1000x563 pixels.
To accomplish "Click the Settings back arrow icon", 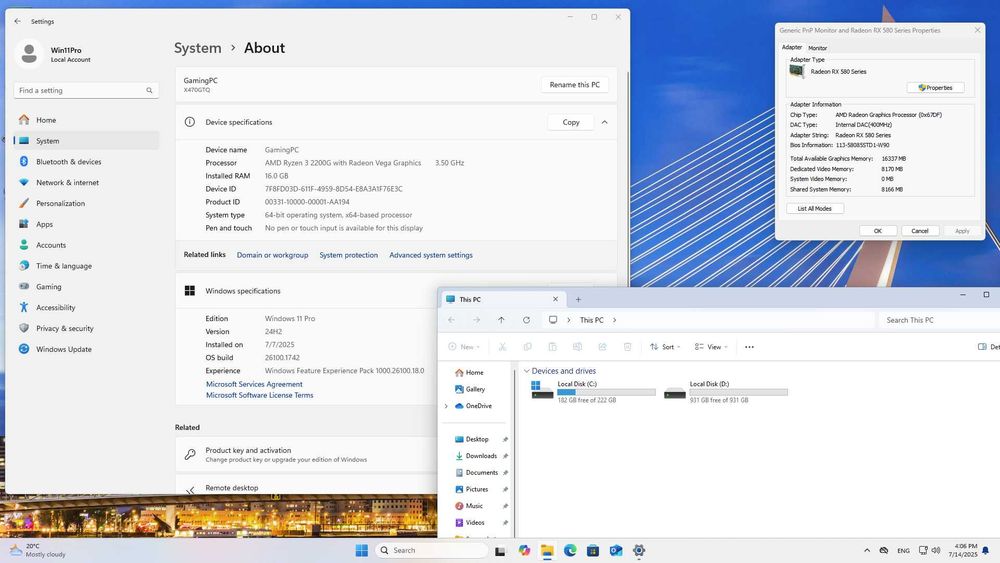I will (18, 21).
